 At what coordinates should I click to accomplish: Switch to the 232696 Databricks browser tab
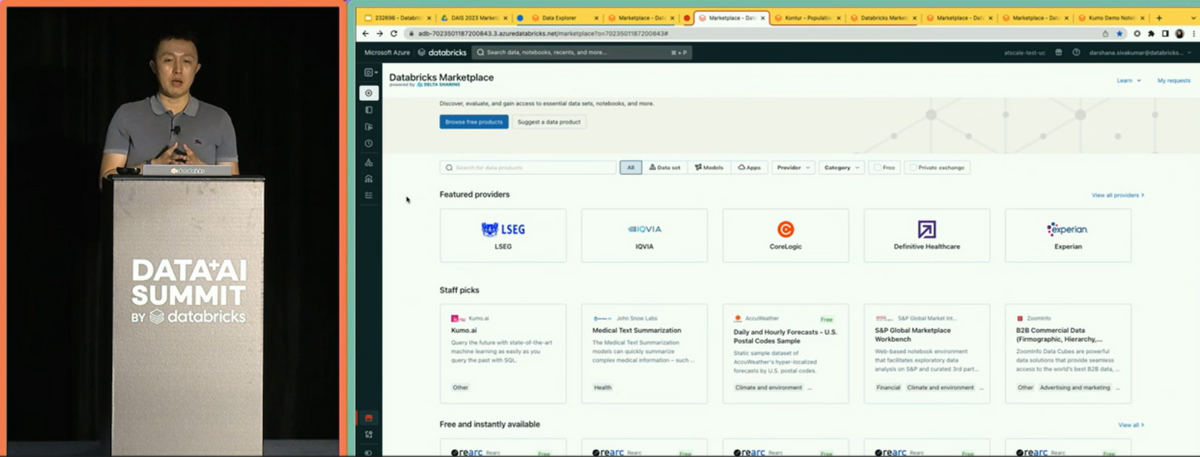(398, 18)
